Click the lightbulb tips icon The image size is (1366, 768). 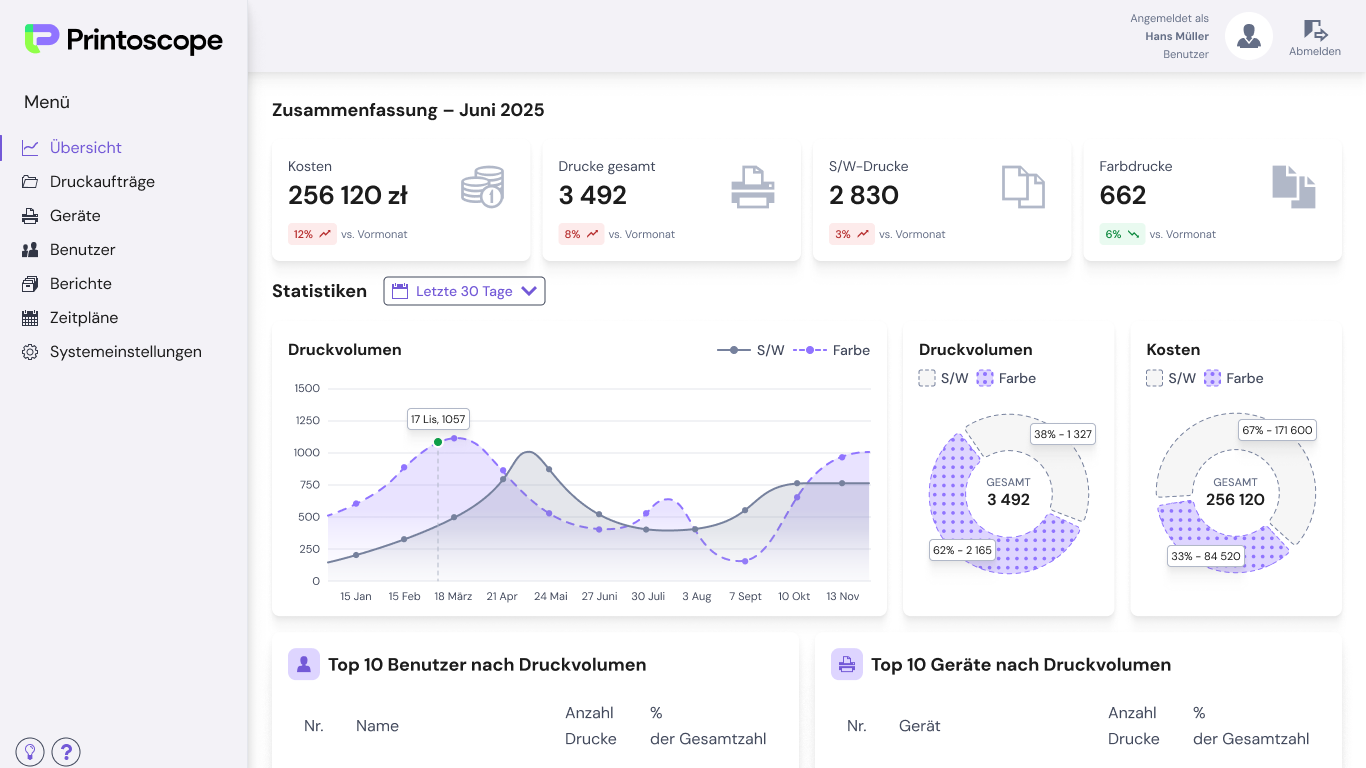click(x=30, y=752)
